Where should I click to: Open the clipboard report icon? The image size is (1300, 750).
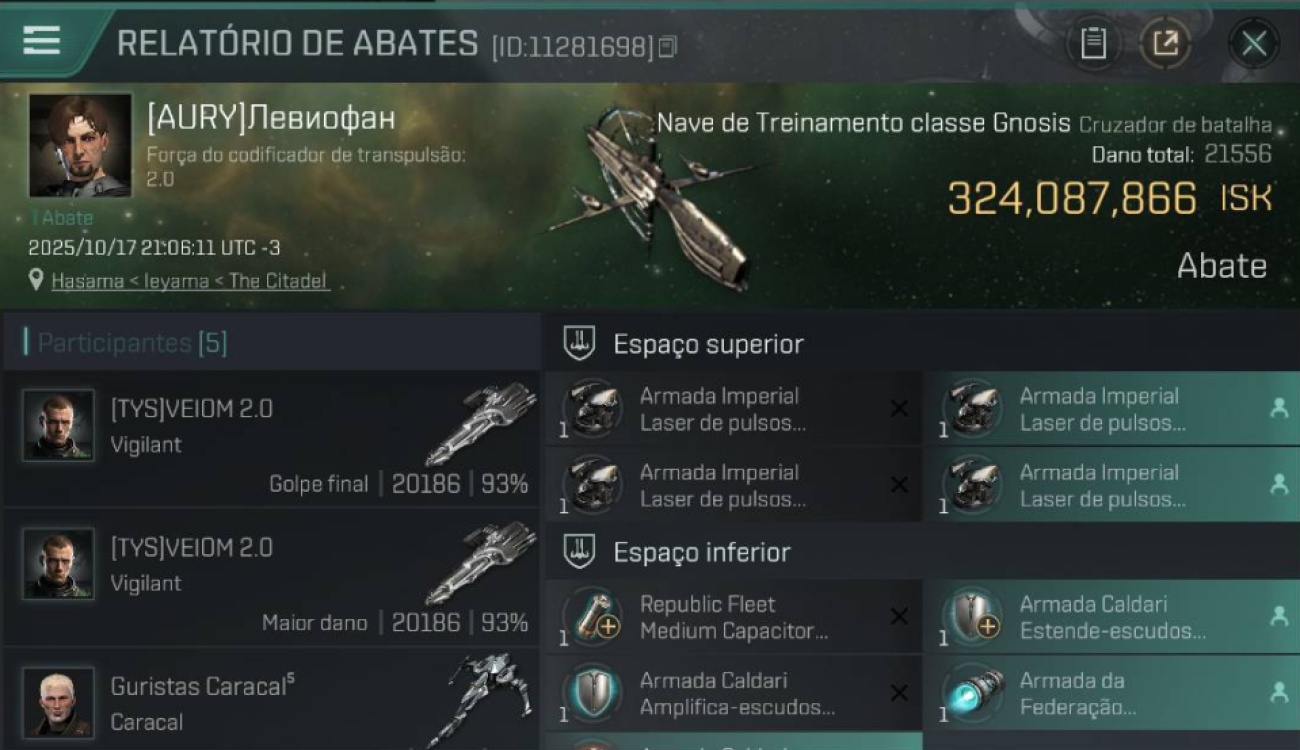tap(1093, 43)
